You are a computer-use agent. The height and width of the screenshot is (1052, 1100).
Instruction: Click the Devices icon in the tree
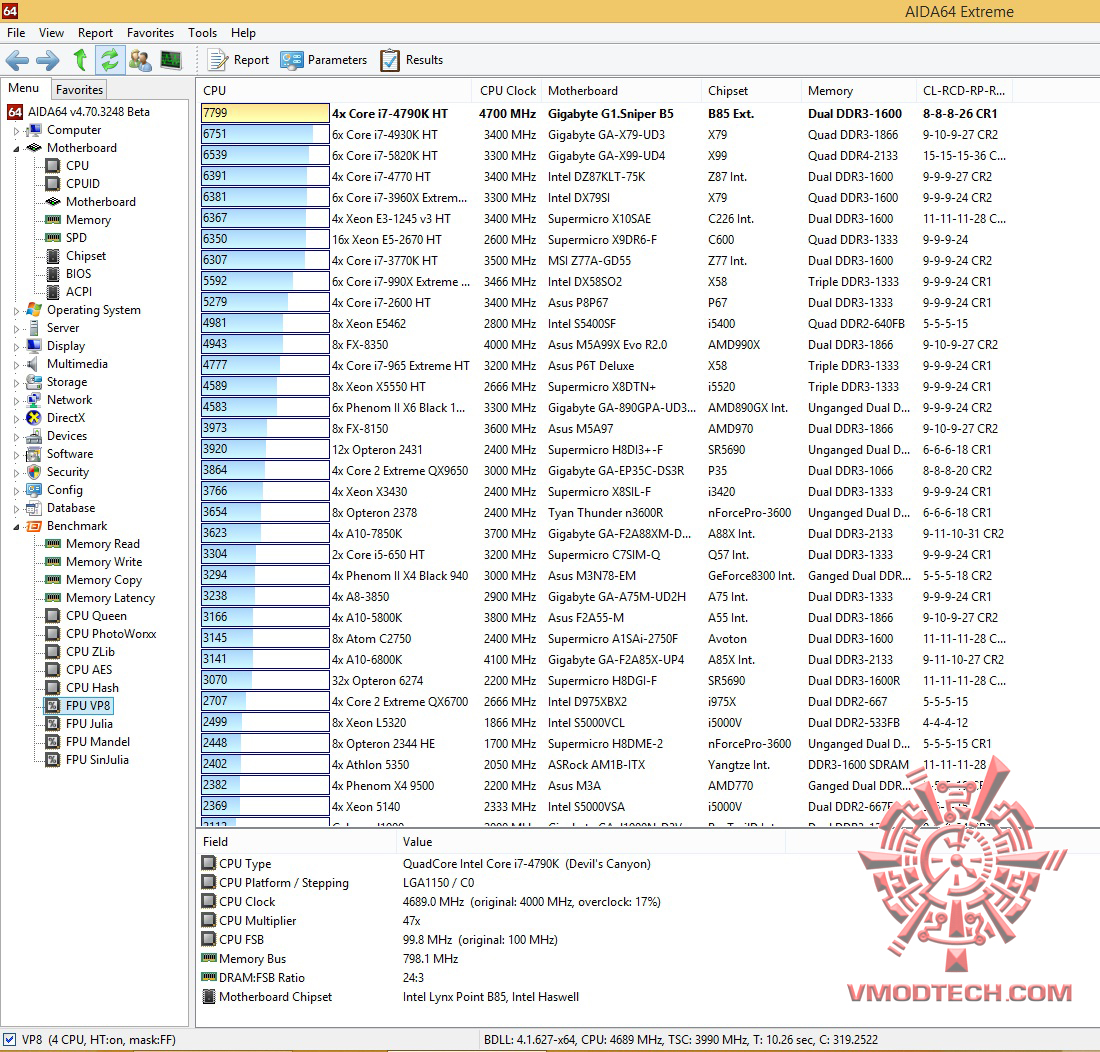click(34, 436)
